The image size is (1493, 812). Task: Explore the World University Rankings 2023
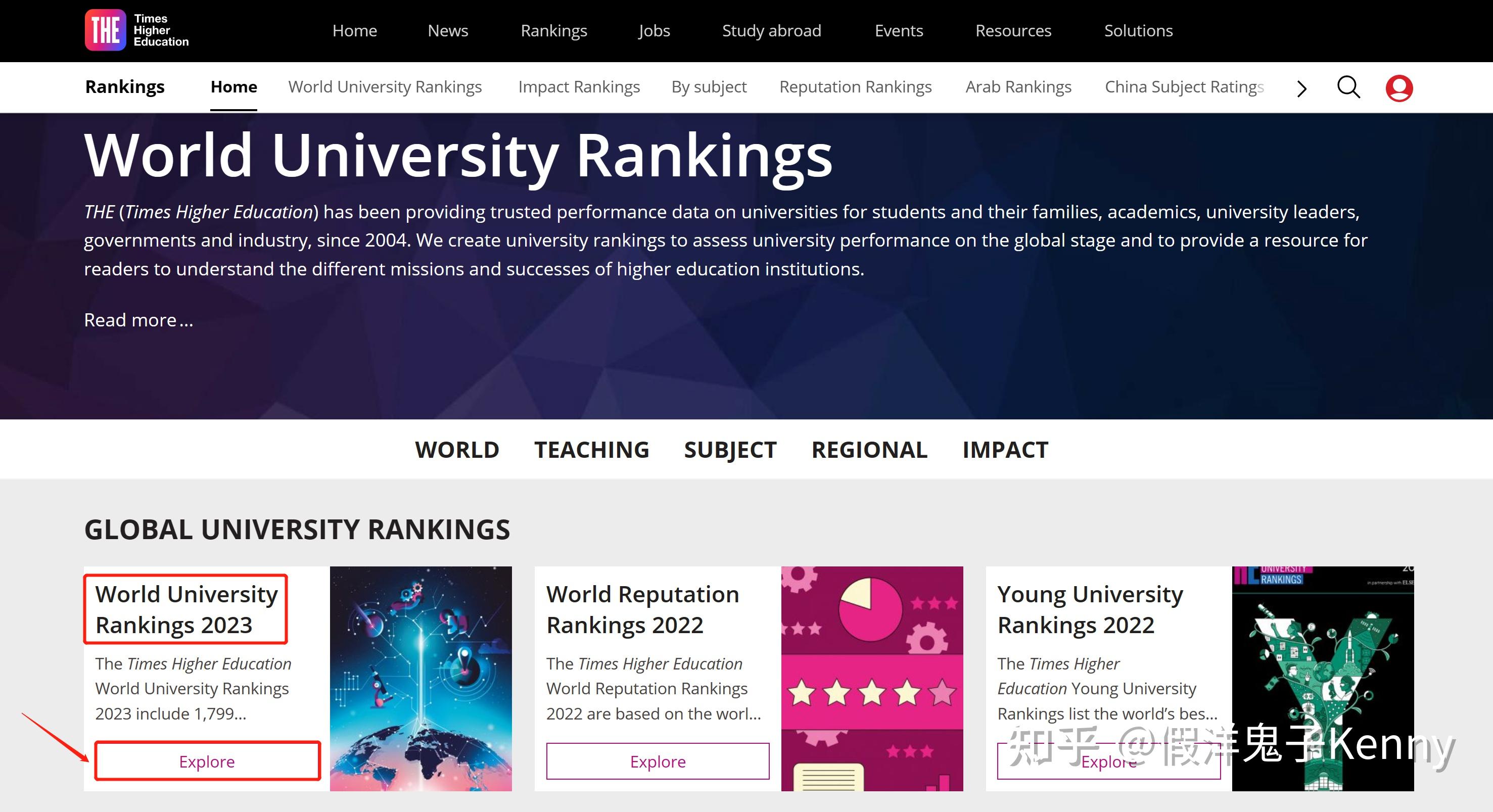[x=206, y=761]
